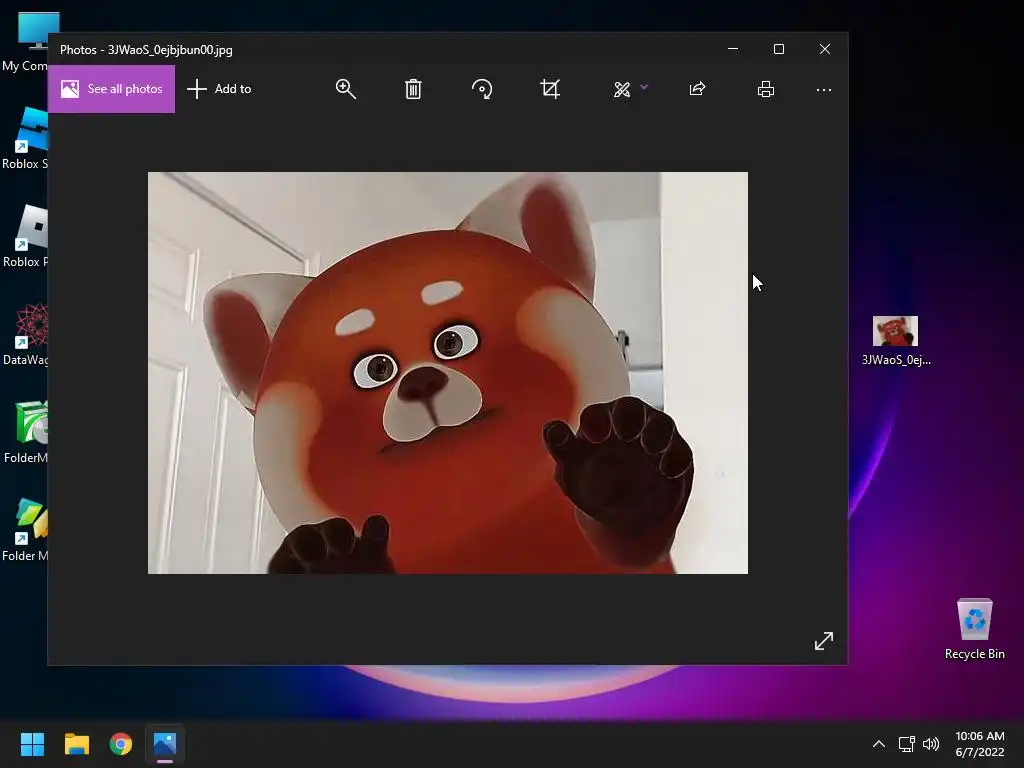Select the DataWag desktop shortcut
This screenshot has width=1024, height=768.
point(25,334)
